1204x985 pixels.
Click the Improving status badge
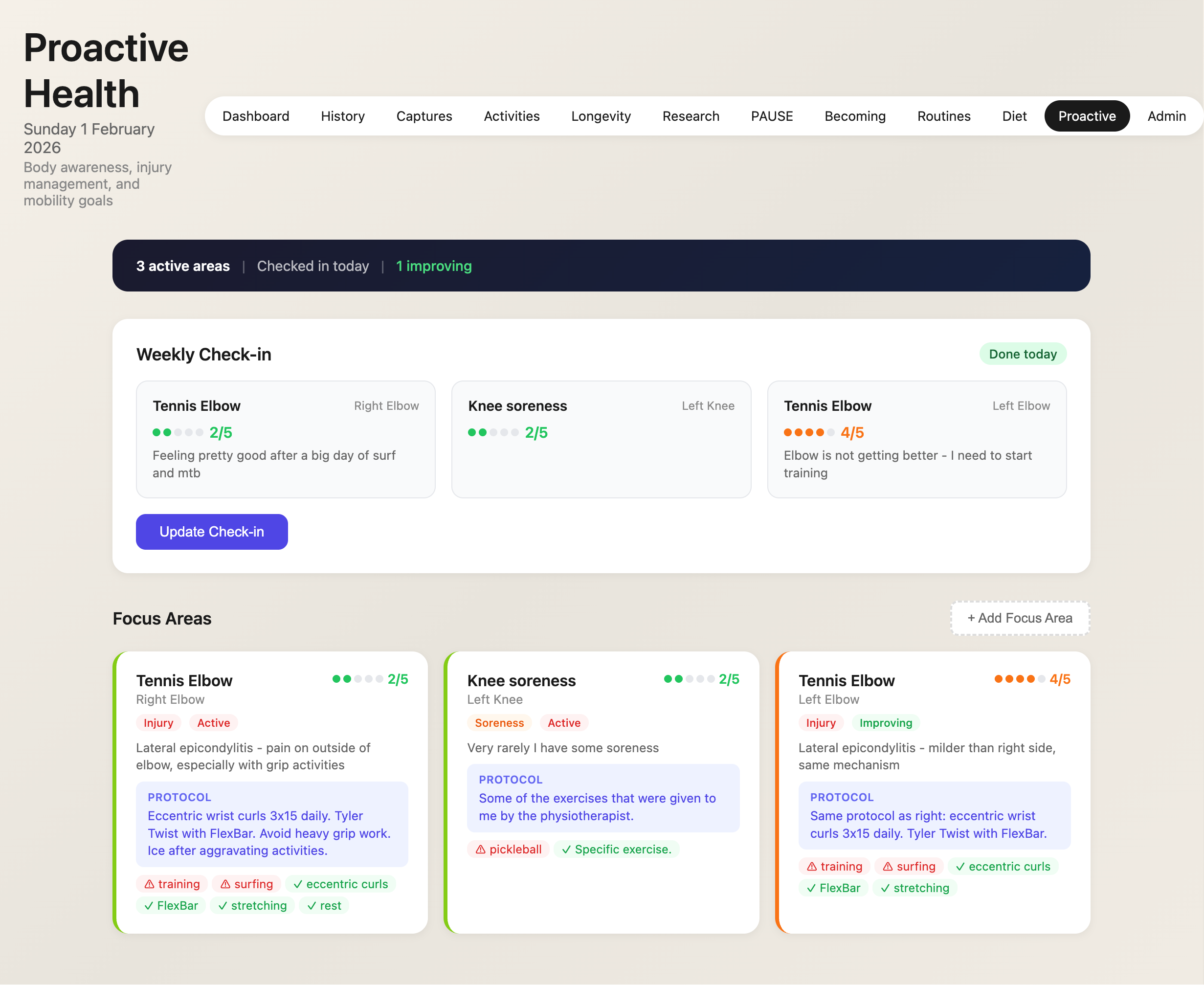(885, 723)
